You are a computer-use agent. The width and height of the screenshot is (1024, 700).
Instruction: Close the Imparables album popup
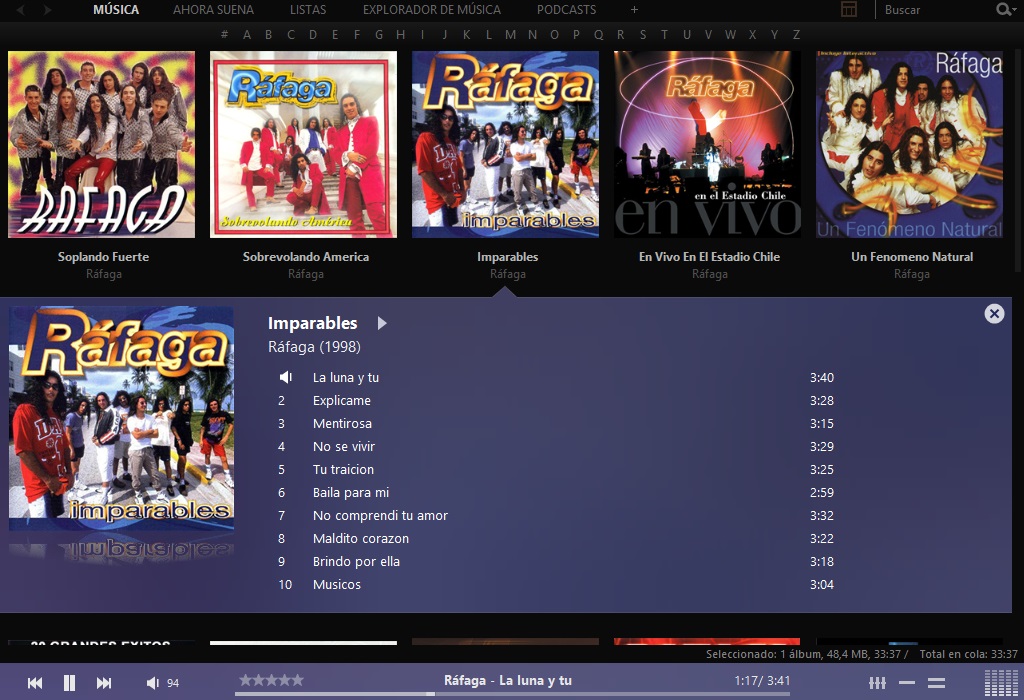(994, 313)
